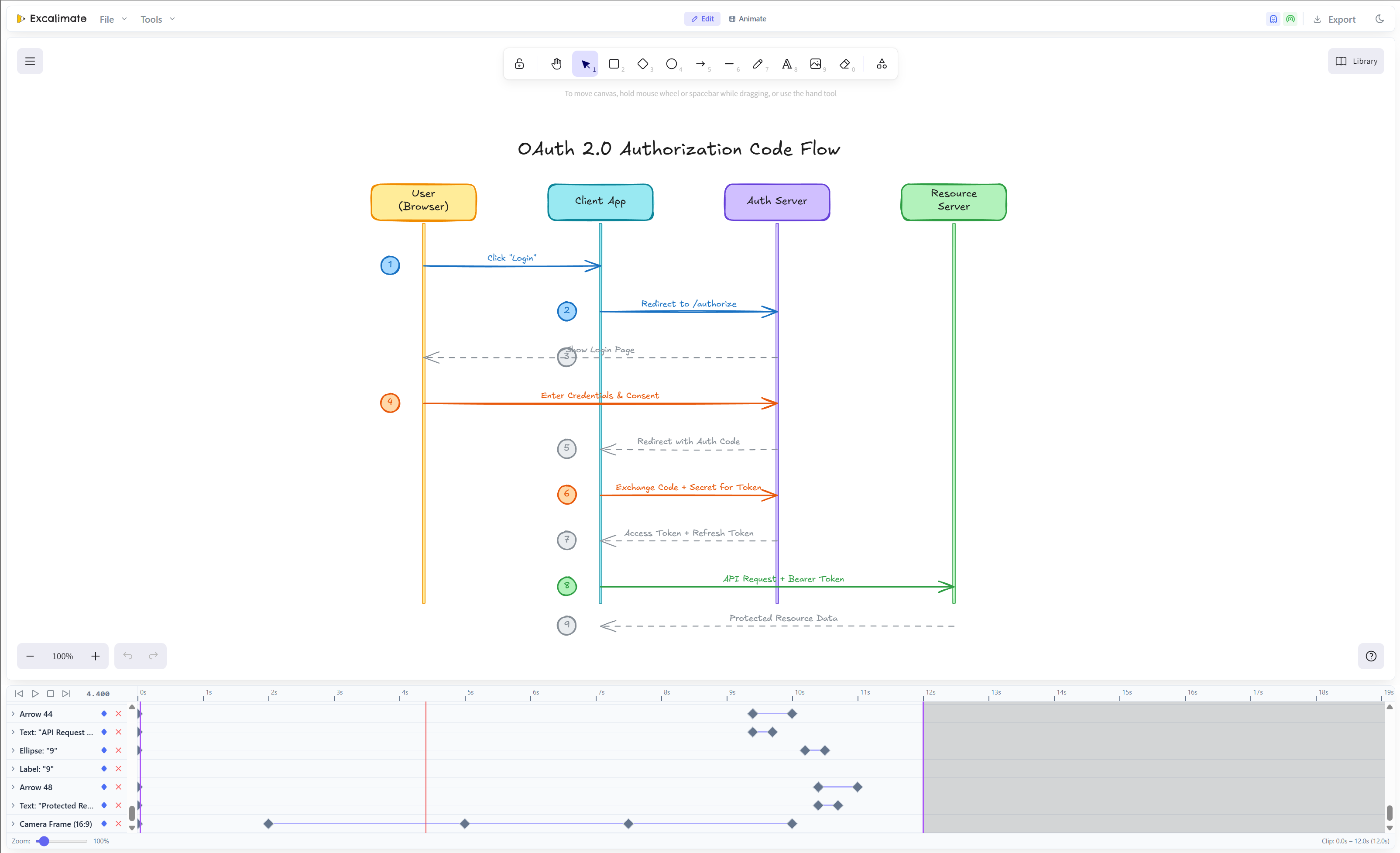This screenshot has height=853, width=1400.
Task: Toggle the canvas lock icon
Action: (519, 64)
